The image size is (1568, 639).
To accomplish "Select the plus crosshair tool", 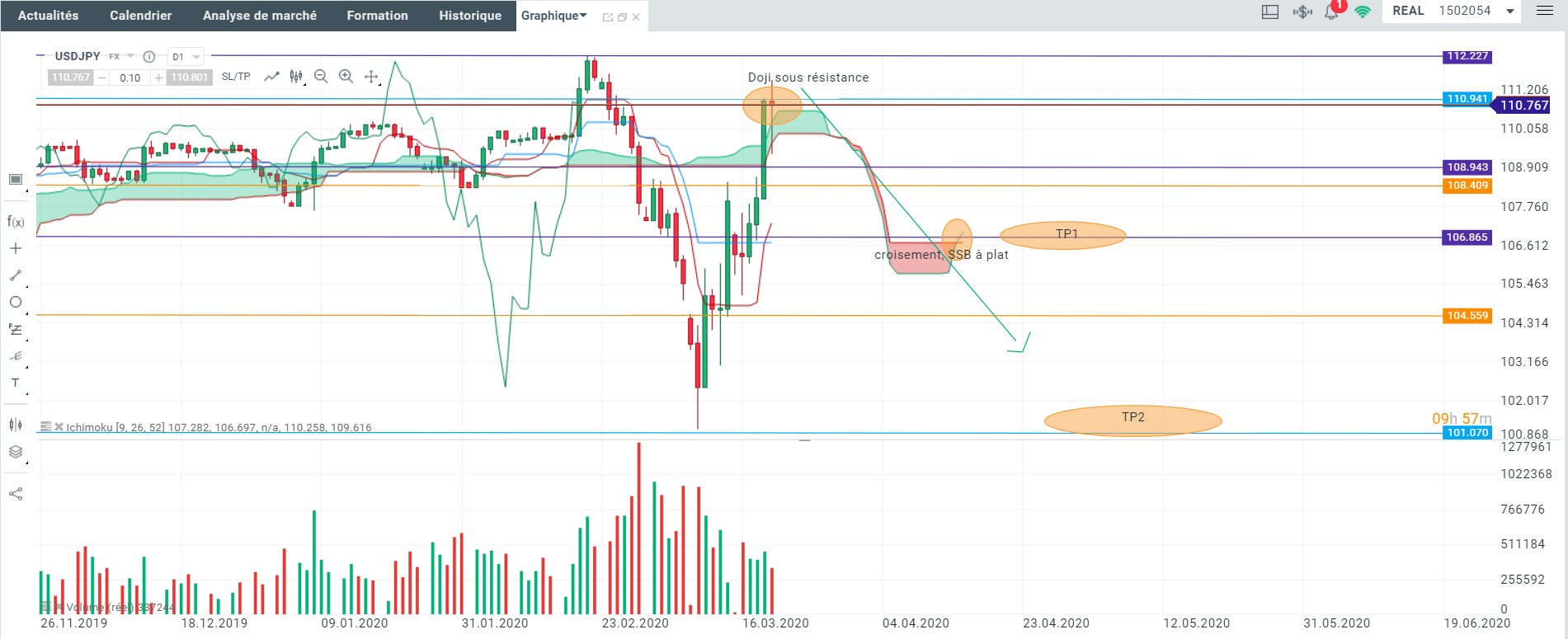I will coord(16,248).
